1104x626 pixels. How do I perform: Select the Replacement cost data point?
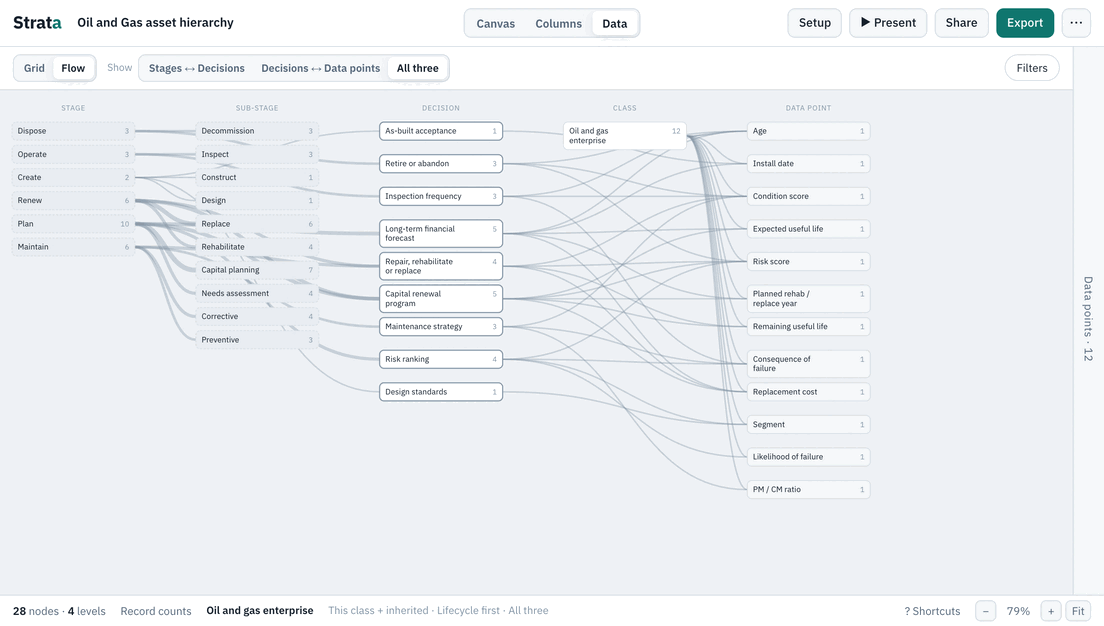(x=808, y=392)
